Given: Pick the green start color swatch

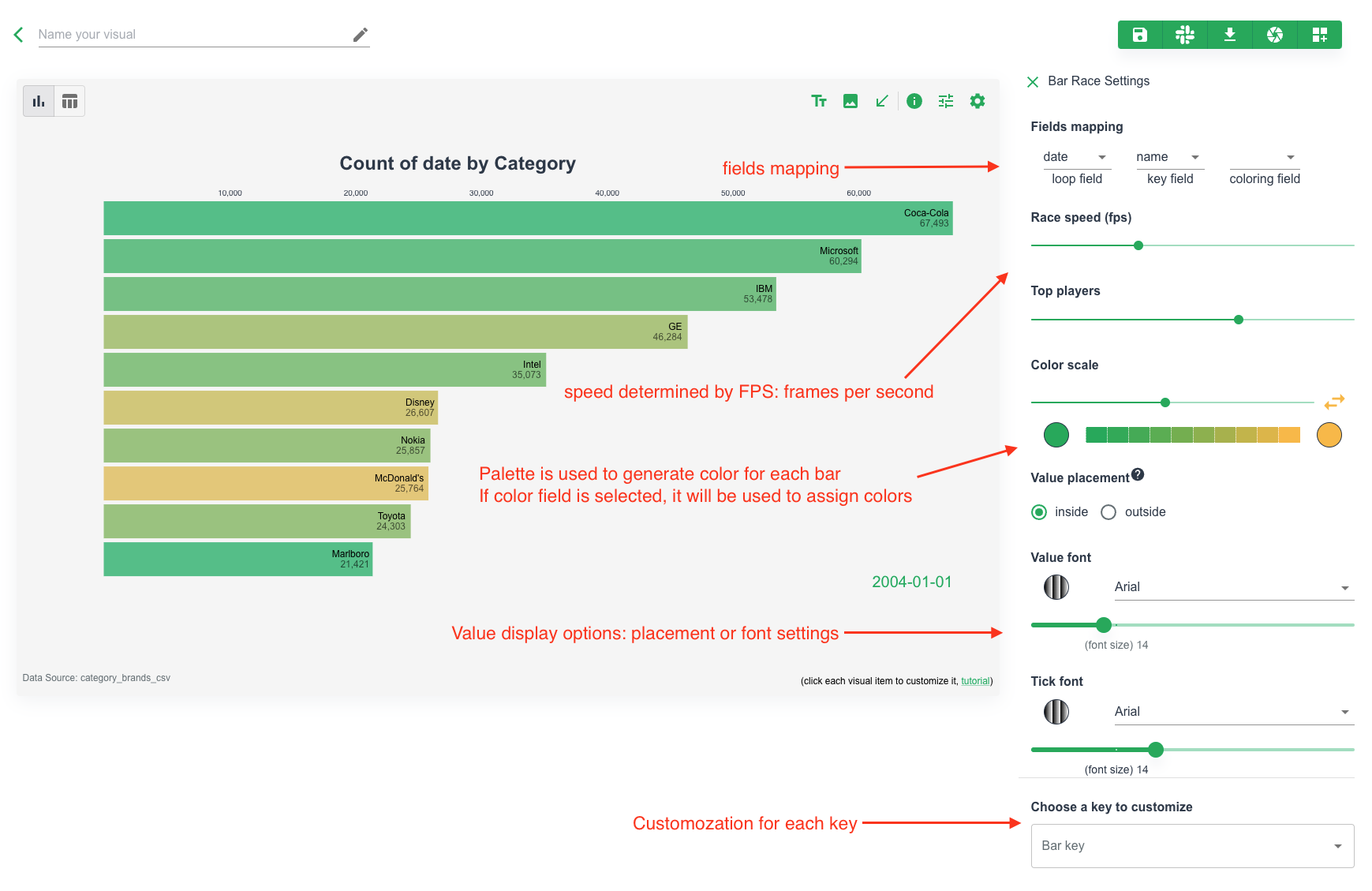Looking at the screenshot, I should click(x=1056, y=435).
